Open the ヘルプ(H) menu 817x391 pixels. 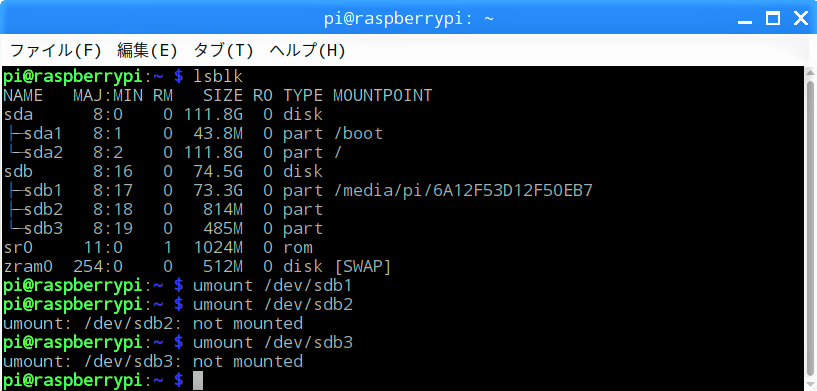307,51
